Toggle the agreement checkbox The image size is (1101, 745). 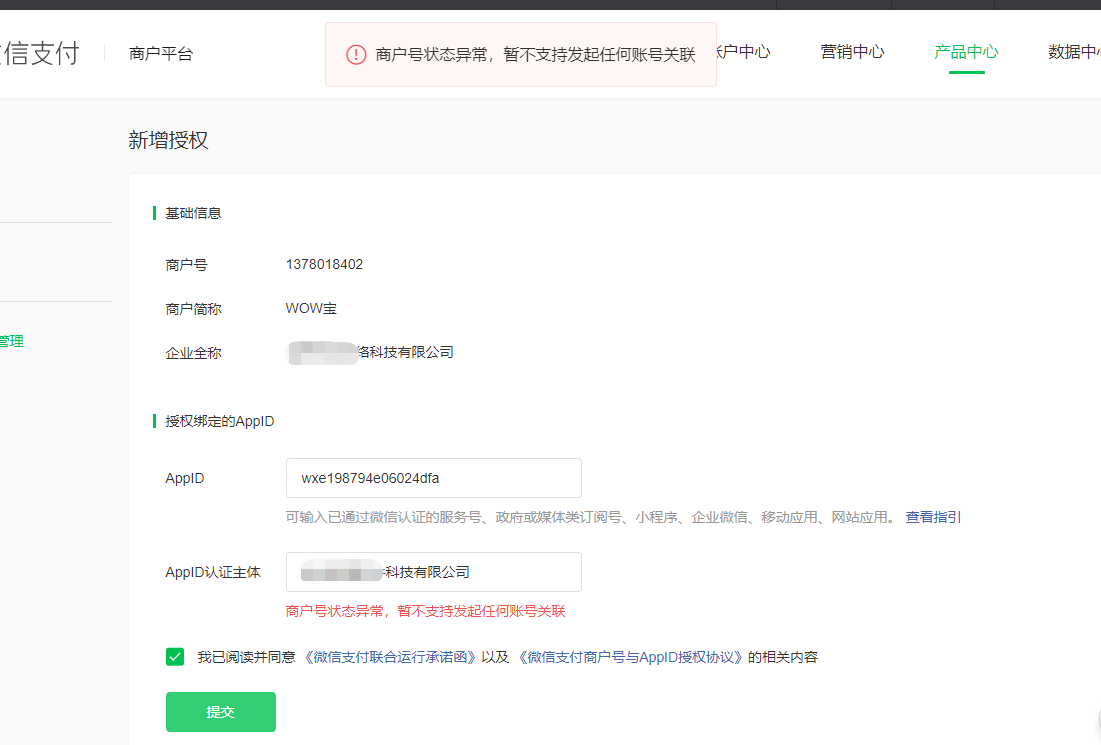[x=175, y=657]
